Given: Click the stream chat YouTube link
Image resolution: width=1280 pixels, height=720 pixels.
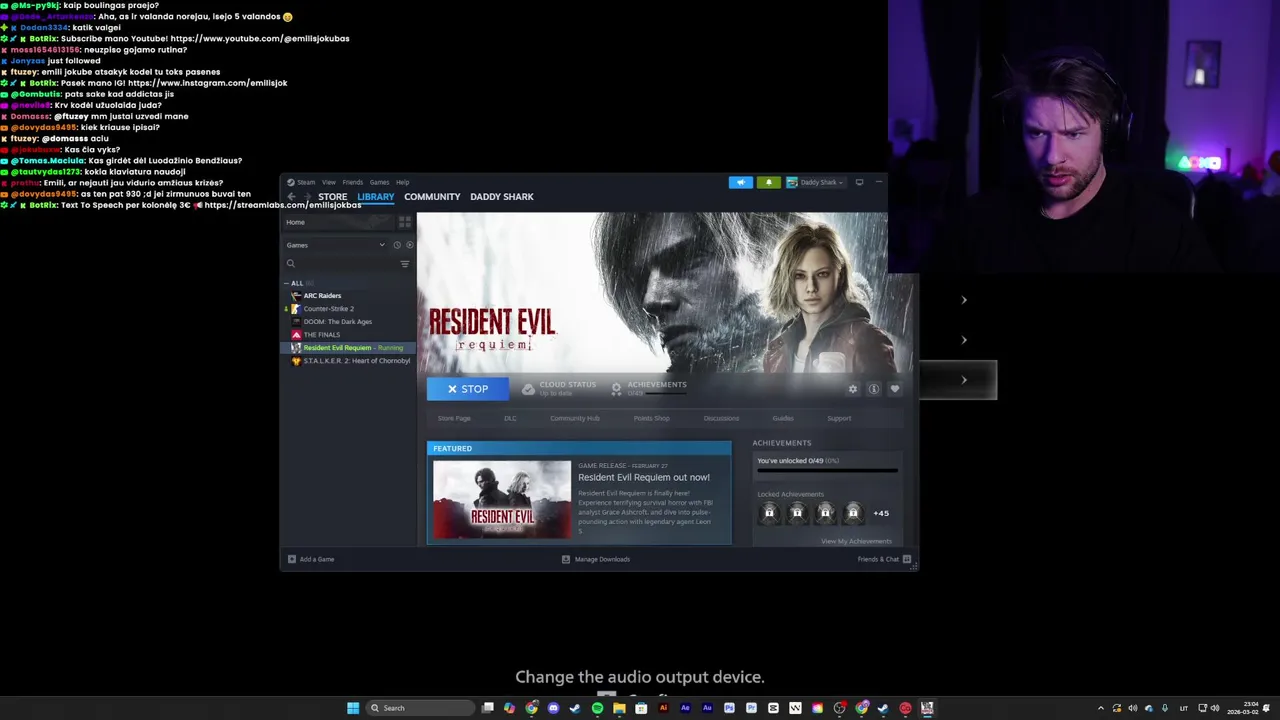Looking at the screenshot, I should click(260, 39).
